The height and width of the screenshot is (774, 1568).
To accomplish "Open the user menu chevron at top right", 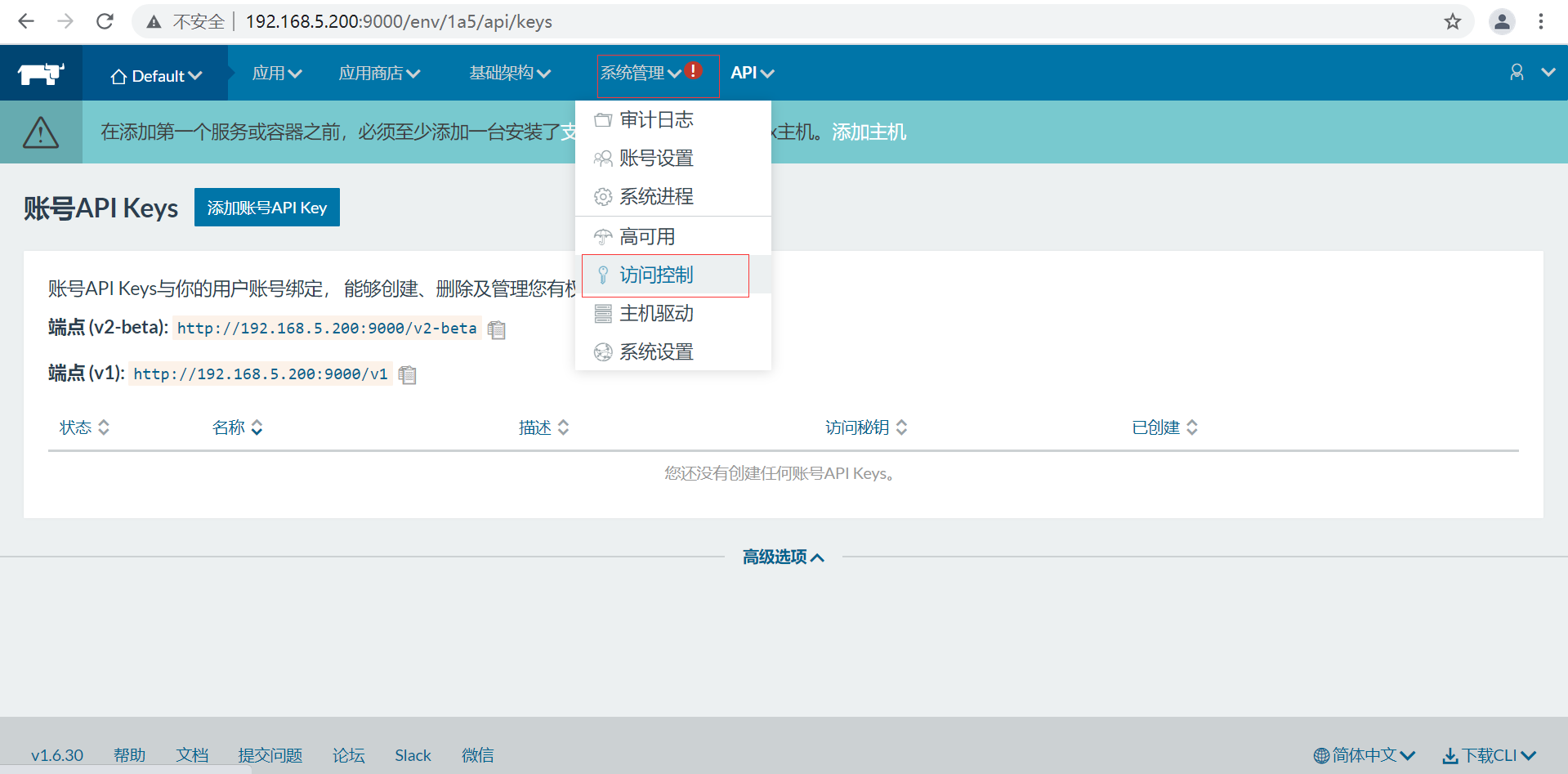I will 1548,72.
